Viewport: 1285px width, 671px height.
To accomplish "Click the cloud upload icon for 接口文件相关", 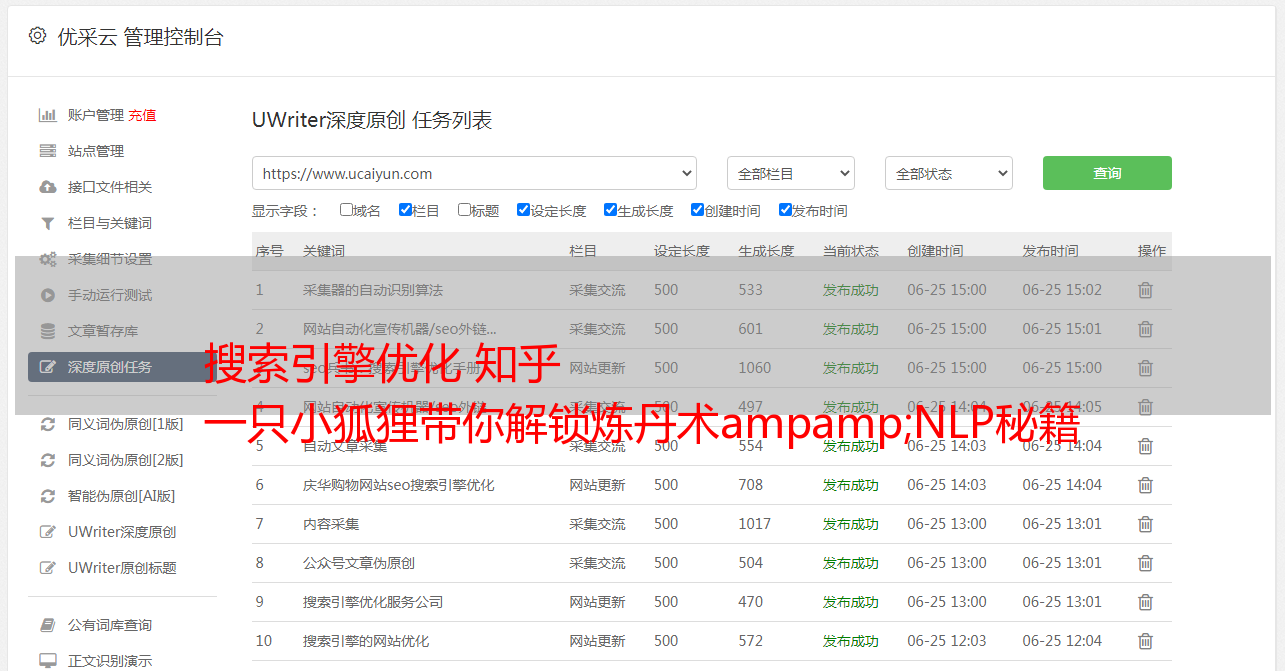I will 47,187.
